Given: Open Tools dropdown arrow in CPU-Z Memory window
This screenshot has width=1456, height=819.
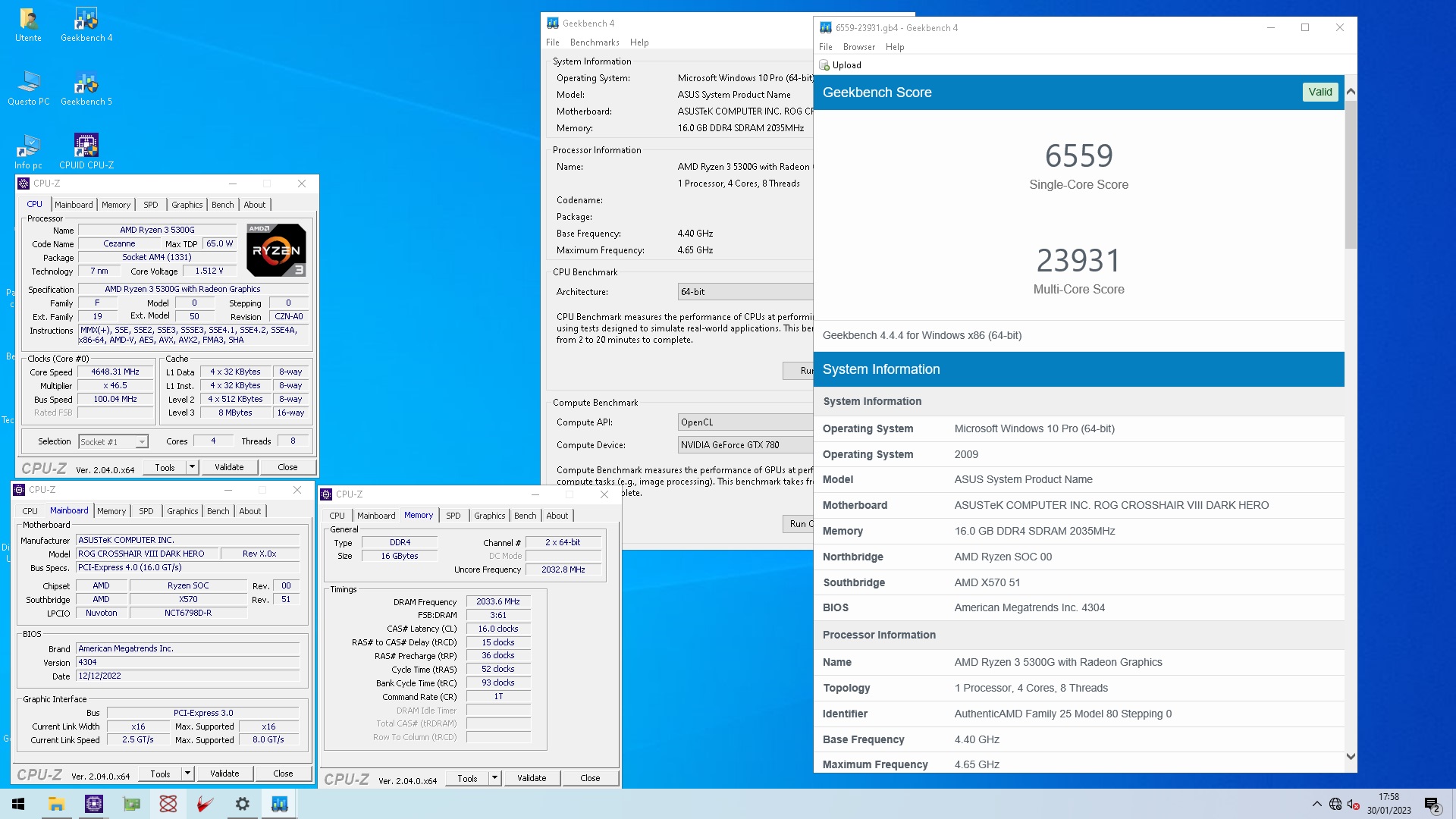Looking at the screenshot, I should (494, 778).
